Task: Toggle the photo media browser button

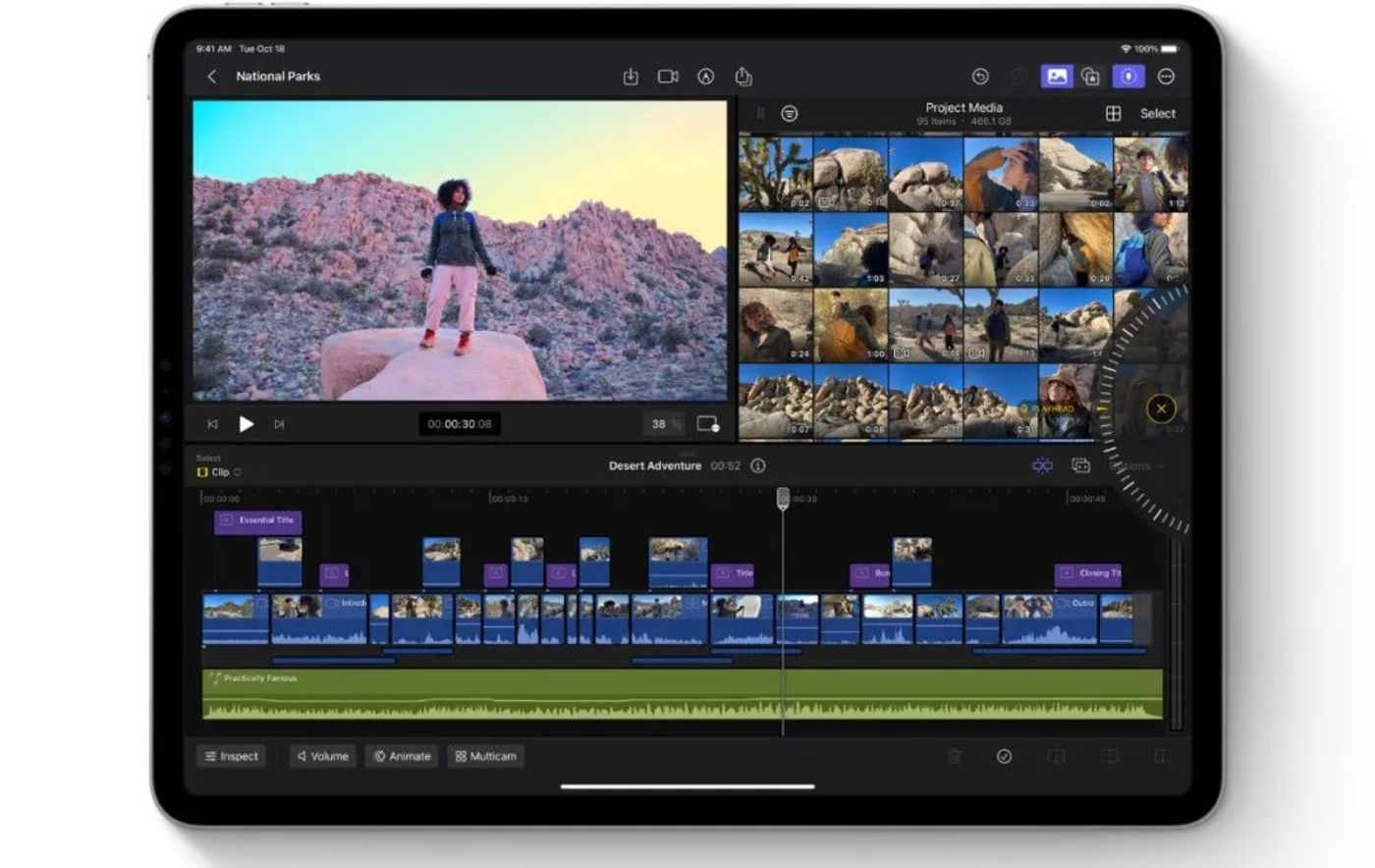Action: [x=1056, y=77]
